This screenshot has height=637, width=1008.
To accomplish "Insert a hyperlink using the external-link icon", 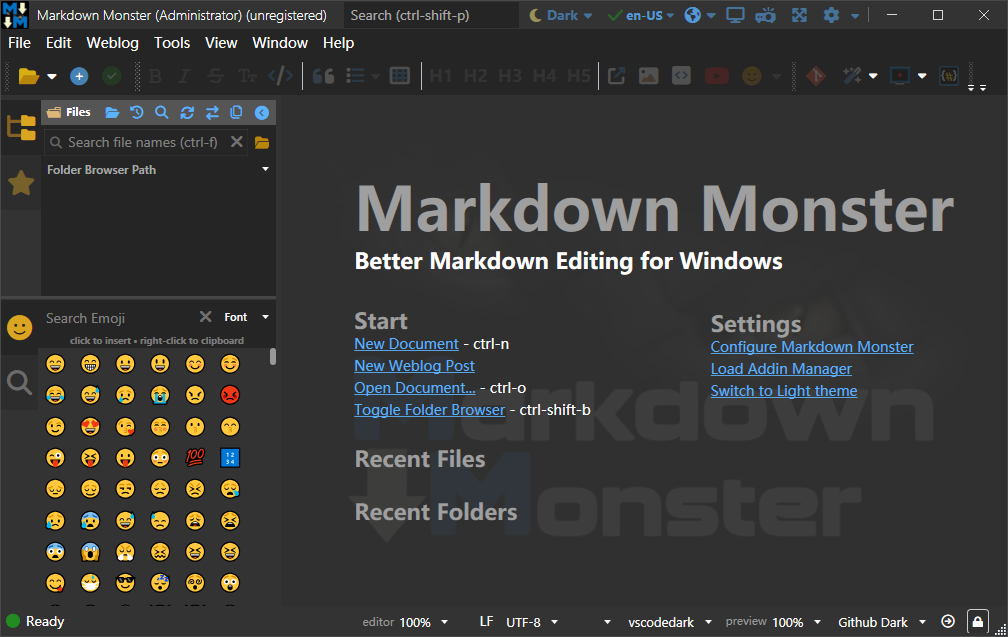I will pos(617,75).
